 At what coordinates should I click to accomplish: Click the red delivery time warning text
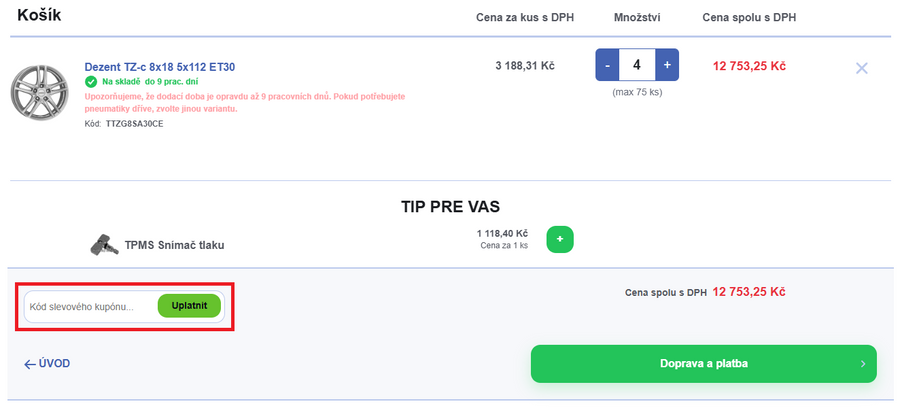[245, 101]
